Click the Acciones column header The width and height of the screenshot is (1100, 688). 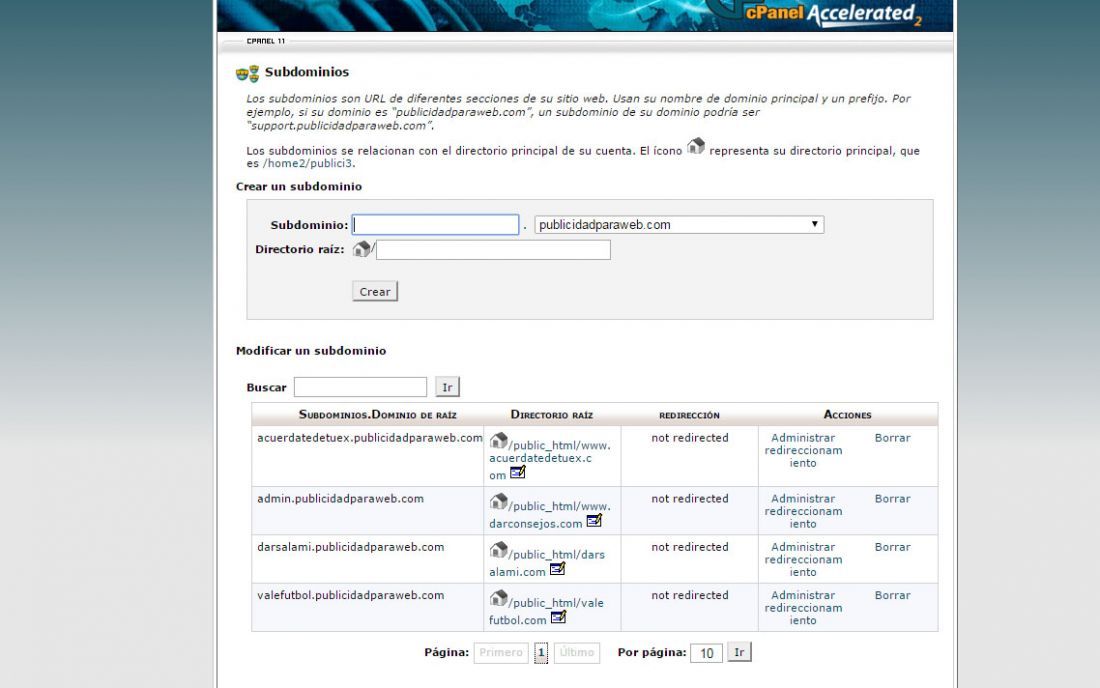coord(847,414)
